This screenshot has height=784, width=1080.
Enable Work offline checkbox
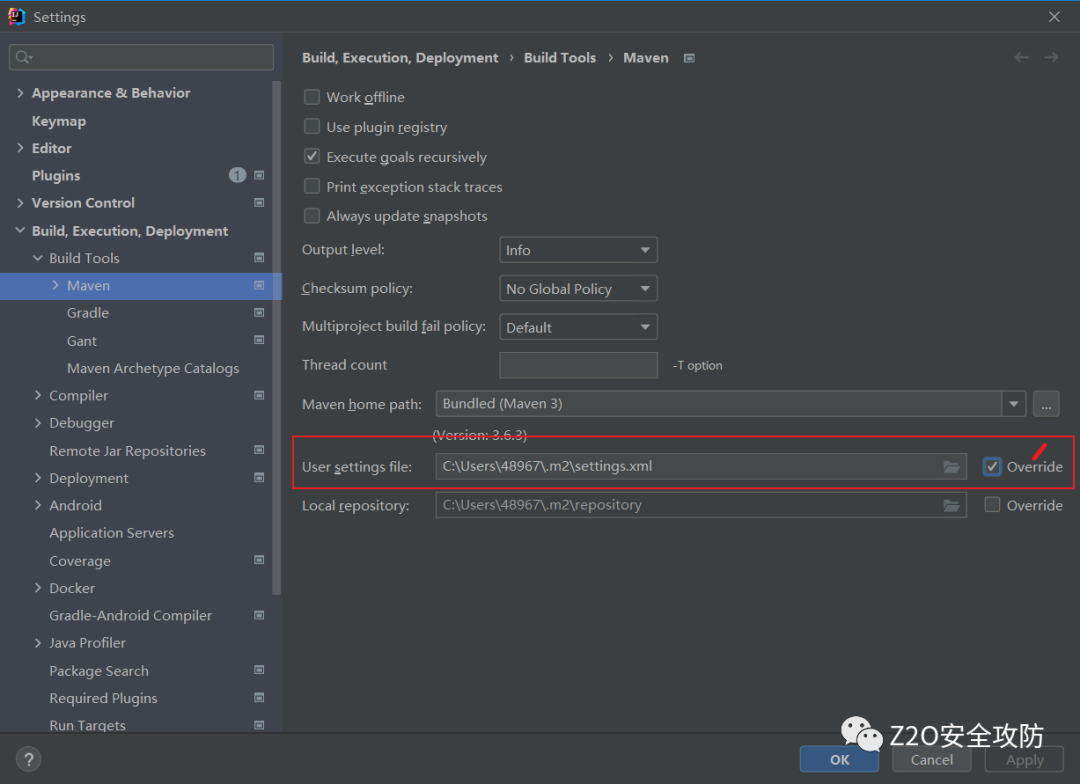click(312, 97)
